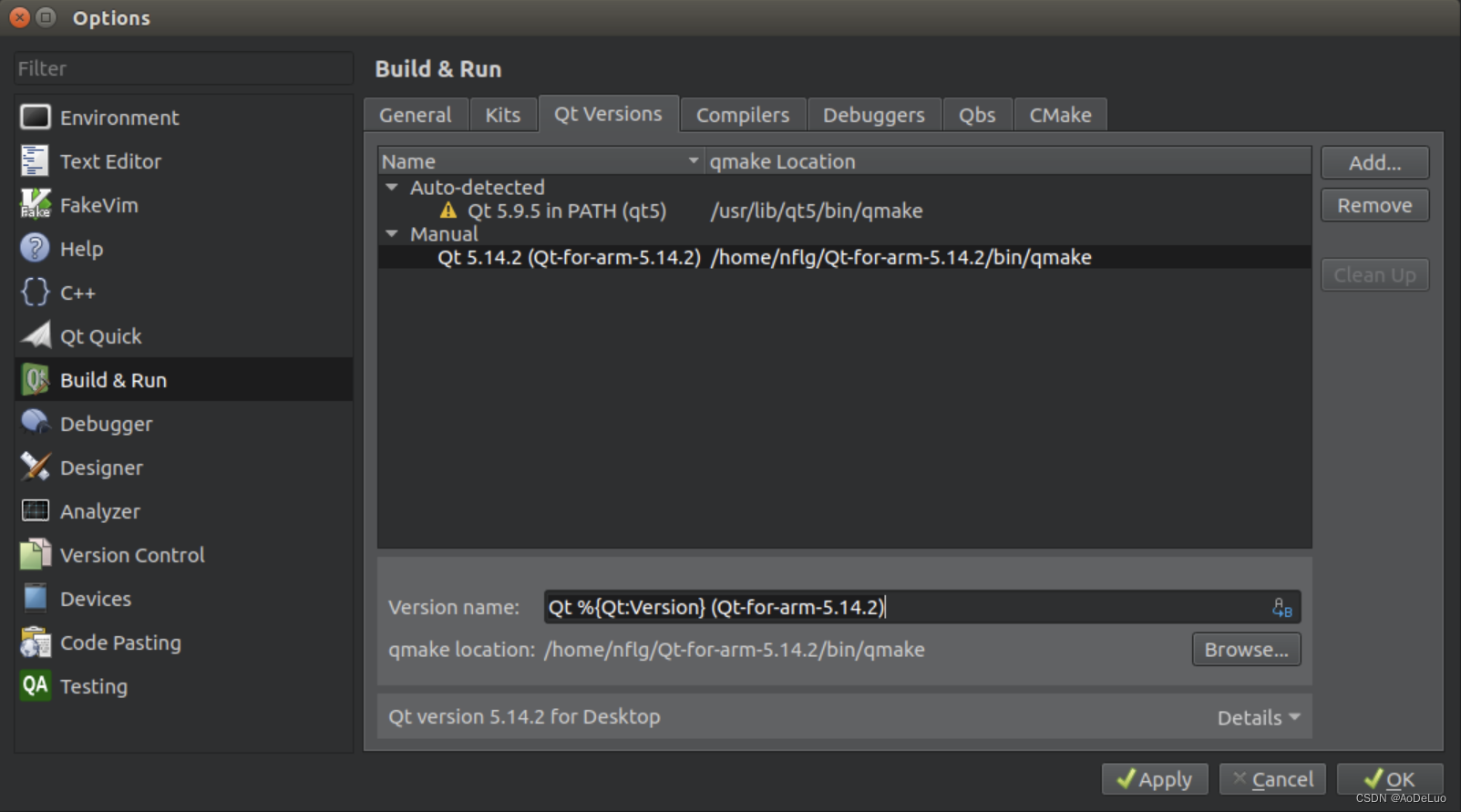Screen dimensions: 1461x812
Task: Open the Devices category icon
Action: coord(36,598)
